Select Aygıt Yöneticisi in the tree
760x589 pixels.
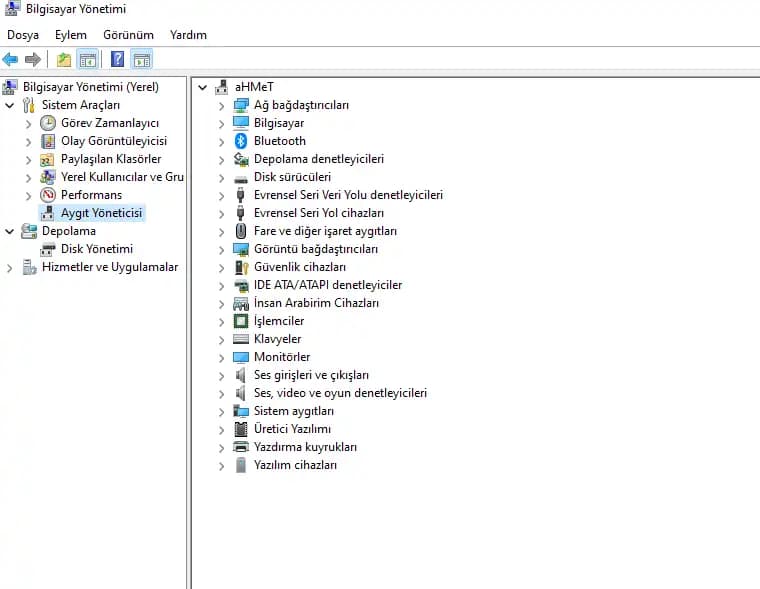click(x=102, y=213)
